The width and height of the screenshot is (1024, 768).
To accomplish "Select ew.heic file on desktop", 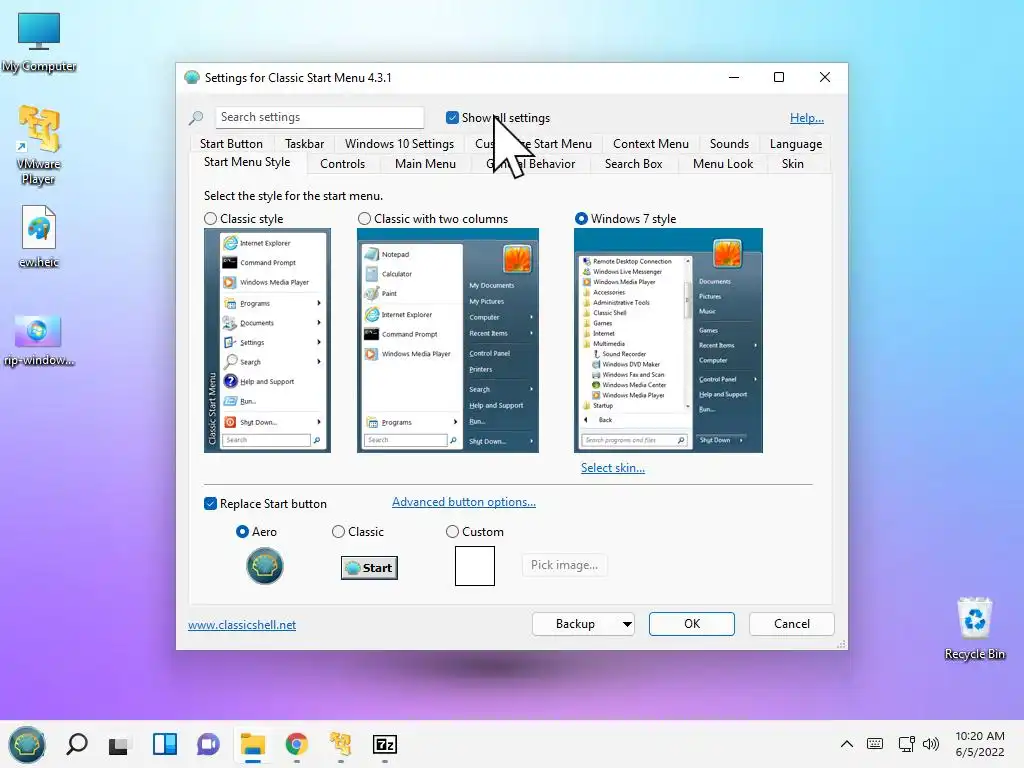I will click(x=39, y=236).
